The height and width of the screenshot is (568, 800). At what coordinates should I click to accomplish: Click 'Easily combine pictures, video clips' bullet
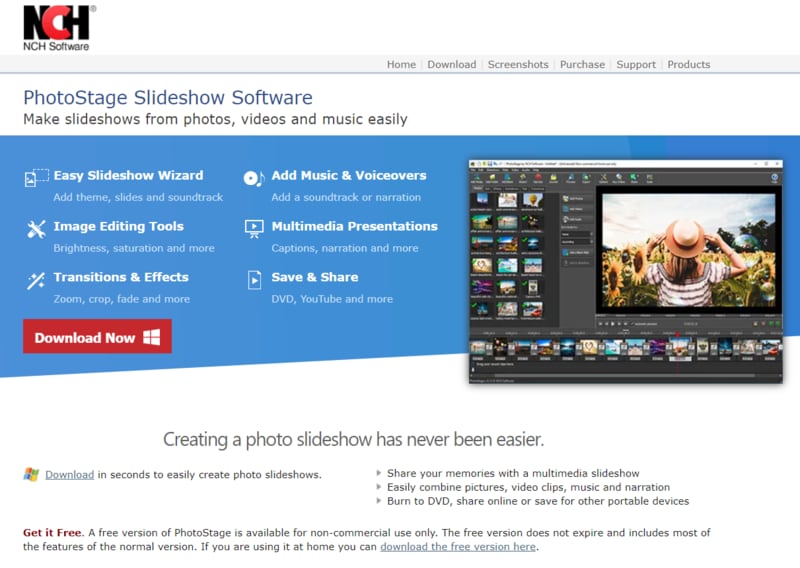[x=529, y=487]
